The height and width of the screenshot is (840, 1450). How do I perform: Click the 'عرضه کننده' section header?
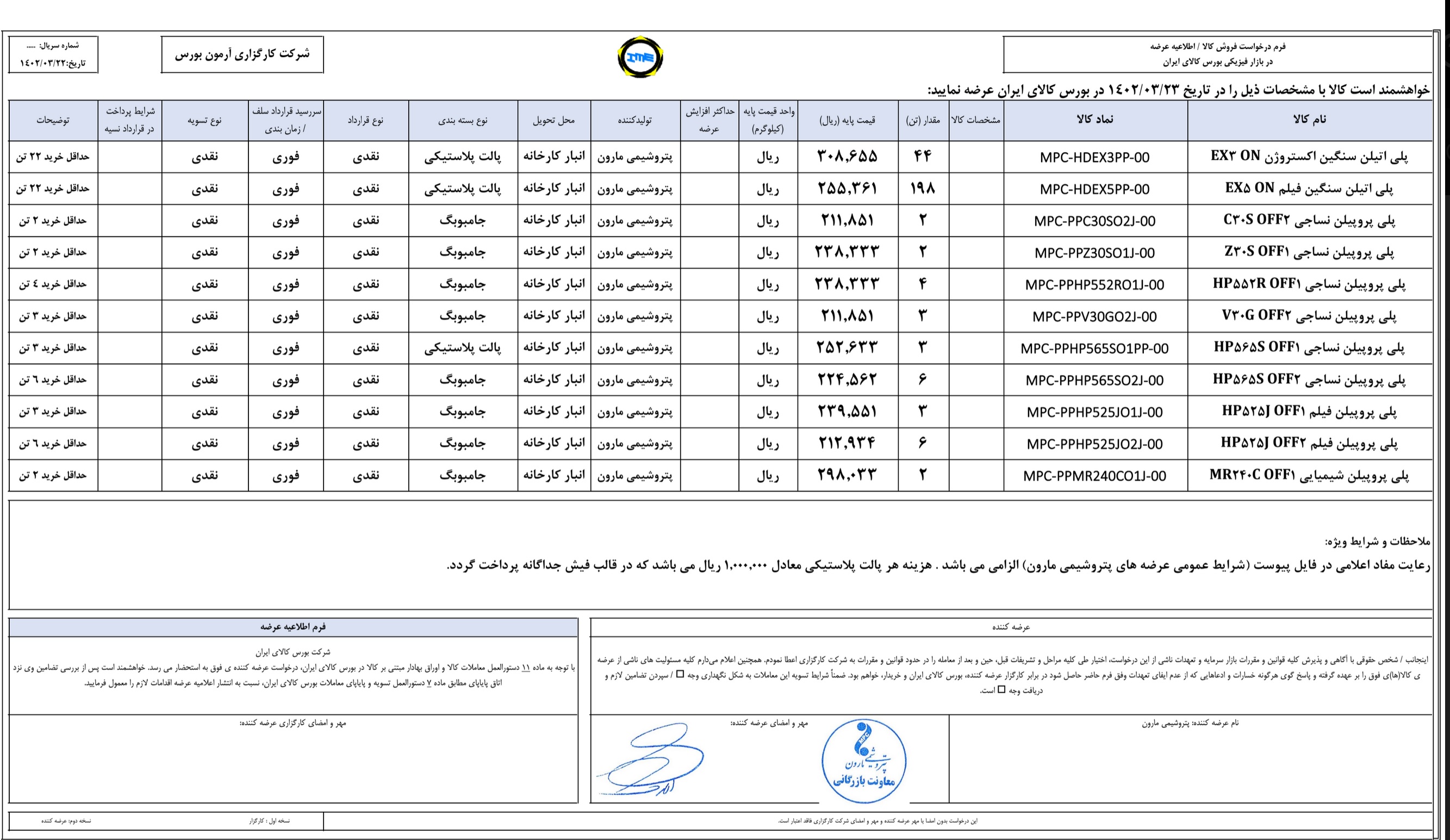[1011, 627]
